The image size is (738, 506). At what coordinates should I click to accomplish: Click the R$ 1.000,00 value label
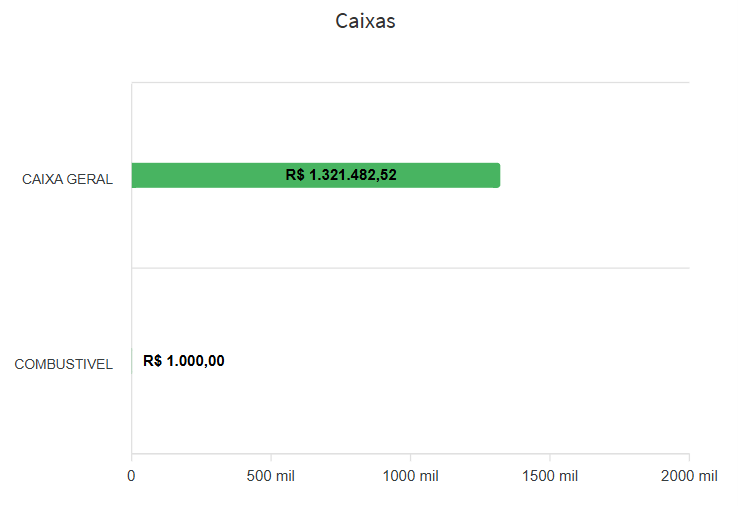tap(184, 361)
